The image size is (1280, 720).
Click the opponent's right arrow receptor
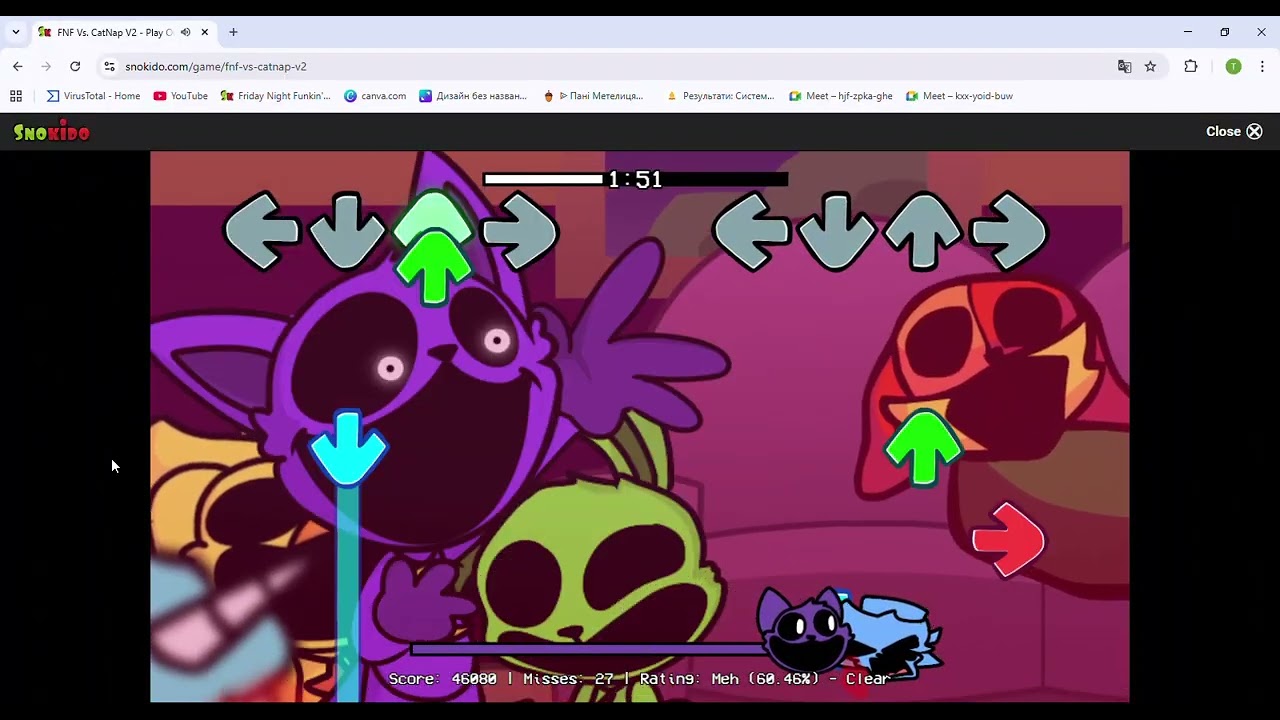(519, 231)
